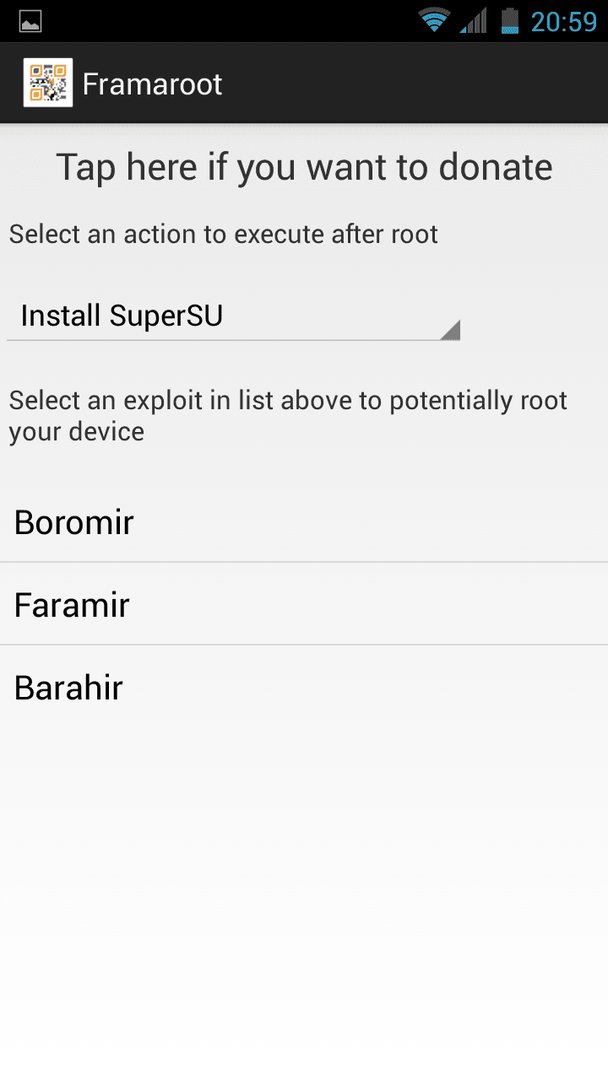Choose the Boromir exploit

[304, 522]
